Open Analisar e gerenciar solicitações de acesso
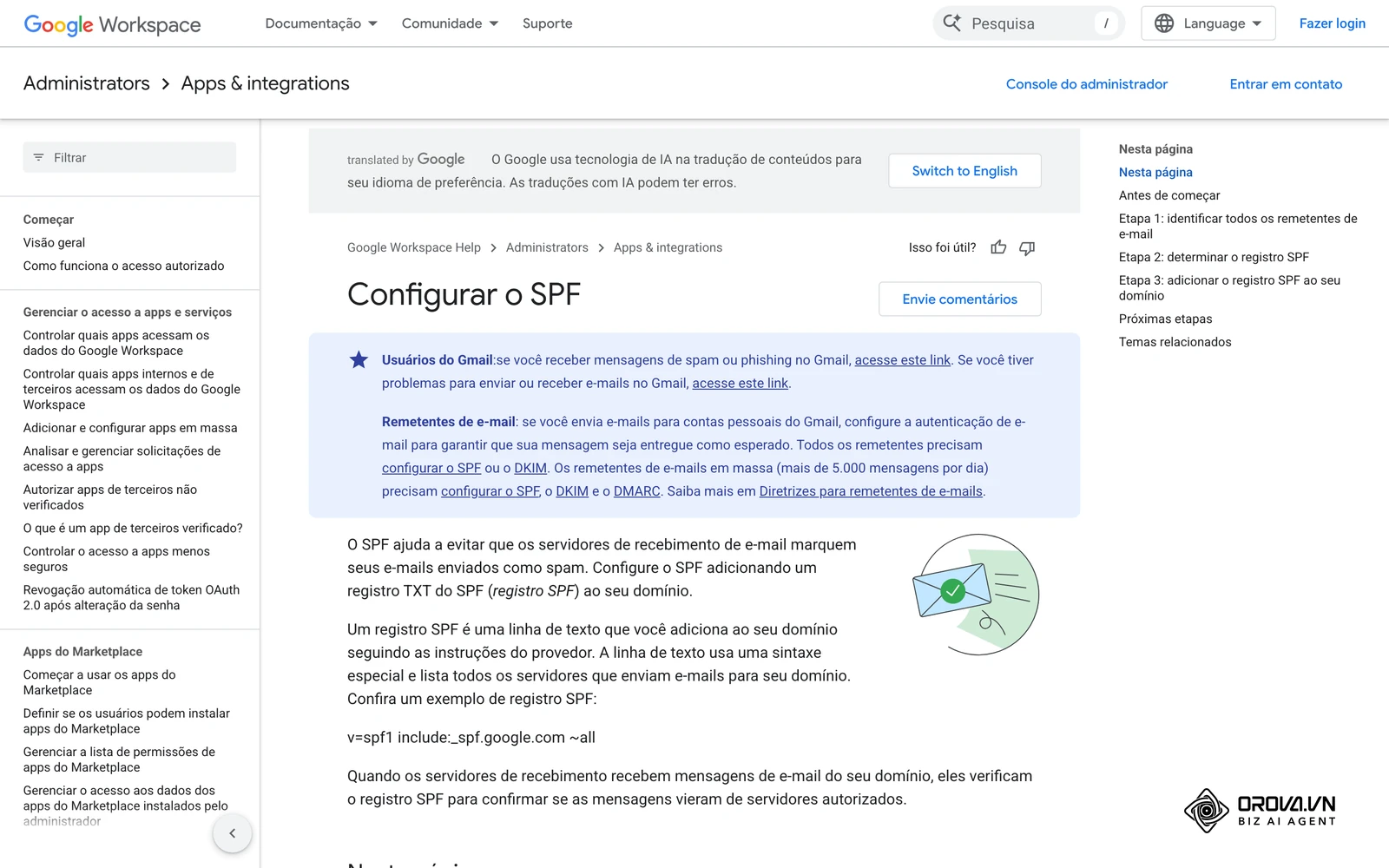Screen dimensions: 1389x868 [x=122, y=458]
